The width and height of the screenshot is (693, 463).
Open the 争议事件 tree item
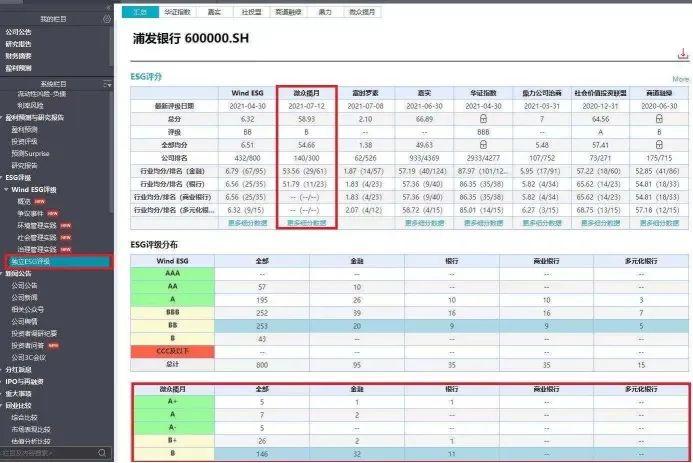pyautogui.click(x=30, y=214)
